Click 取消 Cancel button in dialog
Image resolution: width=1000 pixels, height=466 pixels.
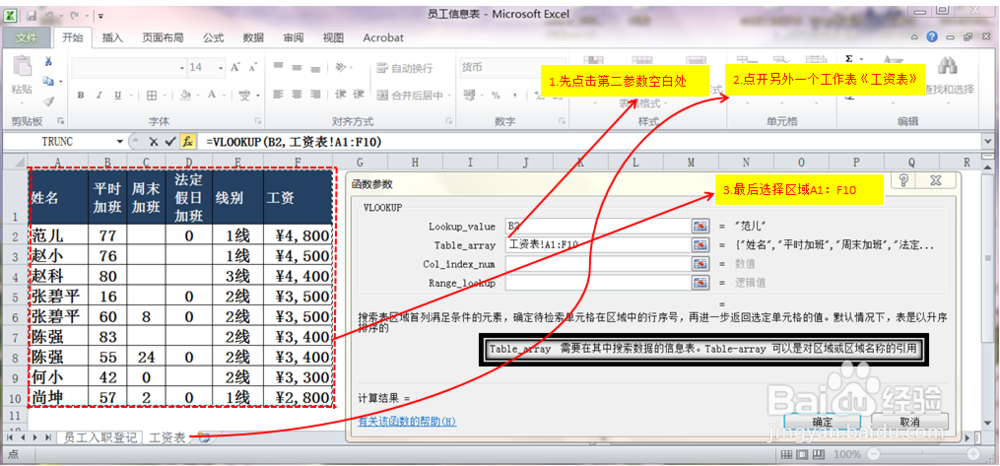coord(909,421)
